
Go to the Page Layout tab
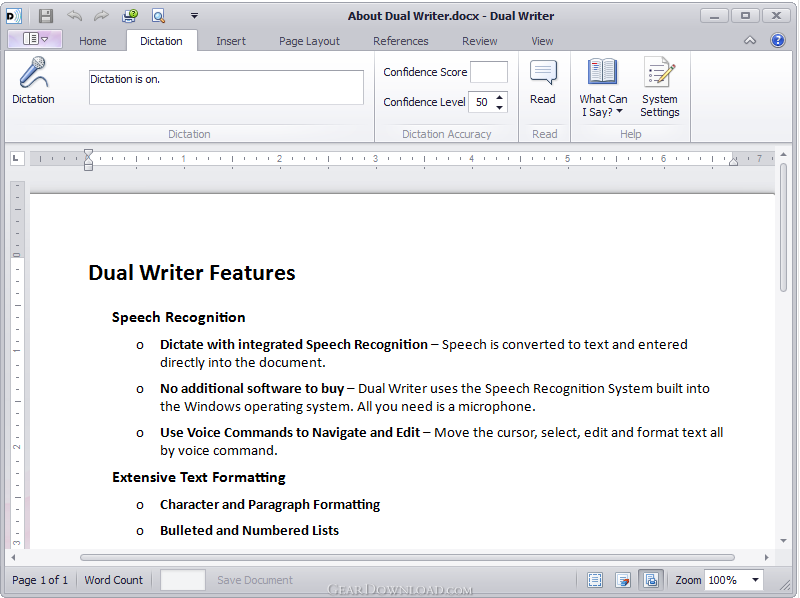tap(309, 41)
